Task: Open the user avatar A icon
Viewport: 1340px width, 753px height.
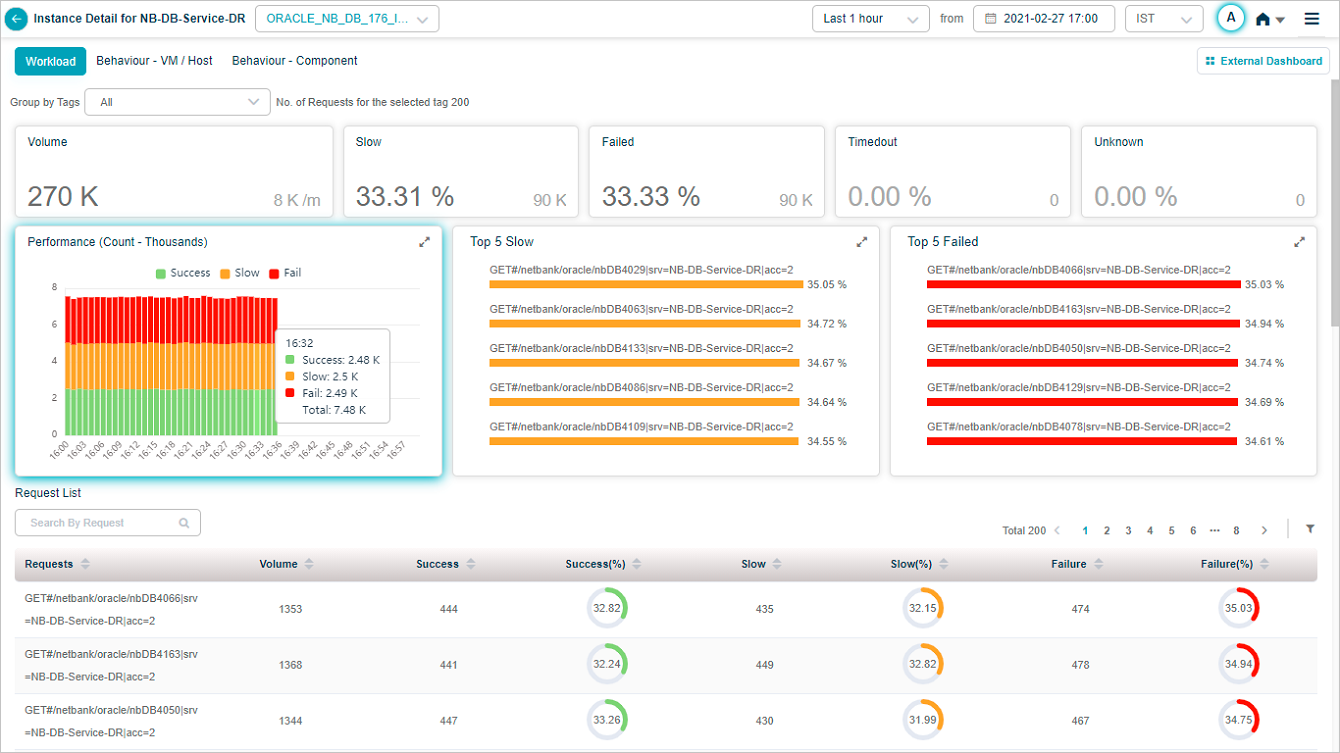Action: tap(1230, 18)
